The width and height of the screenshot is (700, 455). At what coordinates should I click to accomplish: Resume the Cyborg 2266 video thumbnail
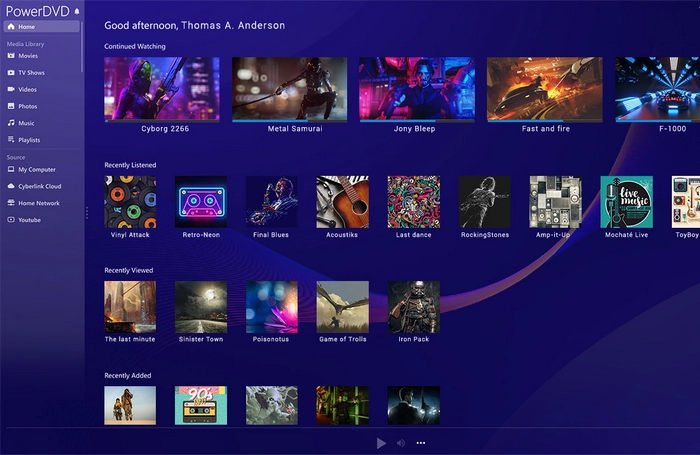(162, 88)
